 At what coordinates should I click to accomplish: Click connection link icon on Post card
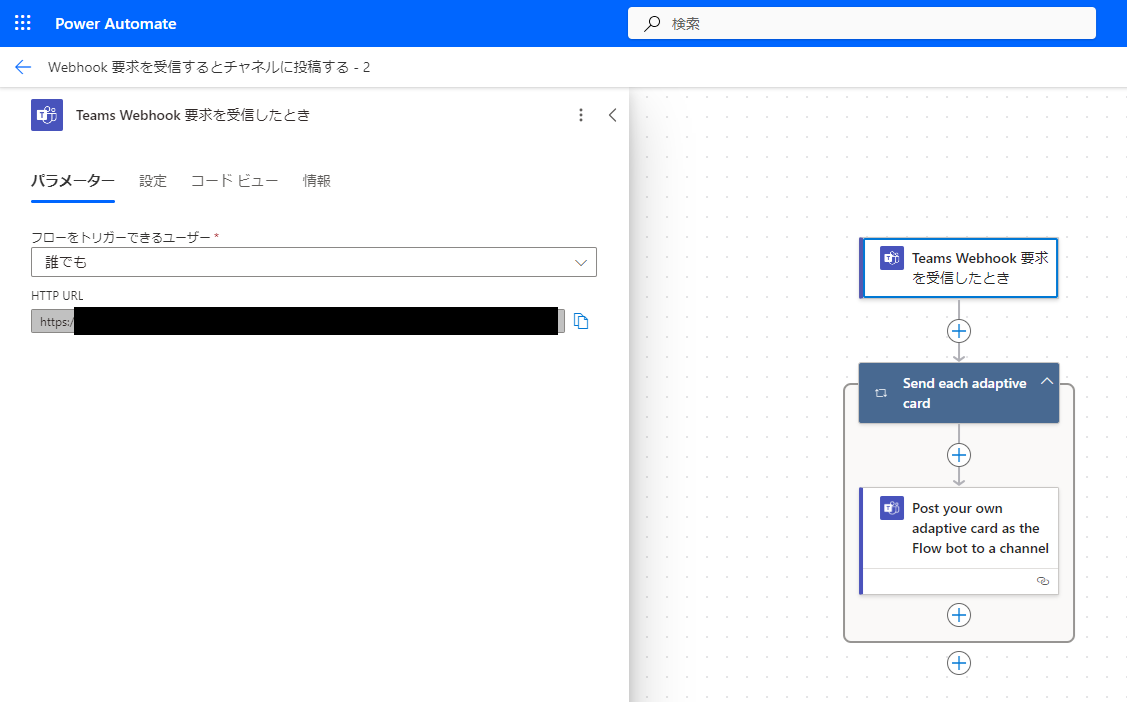point(1043,581)
